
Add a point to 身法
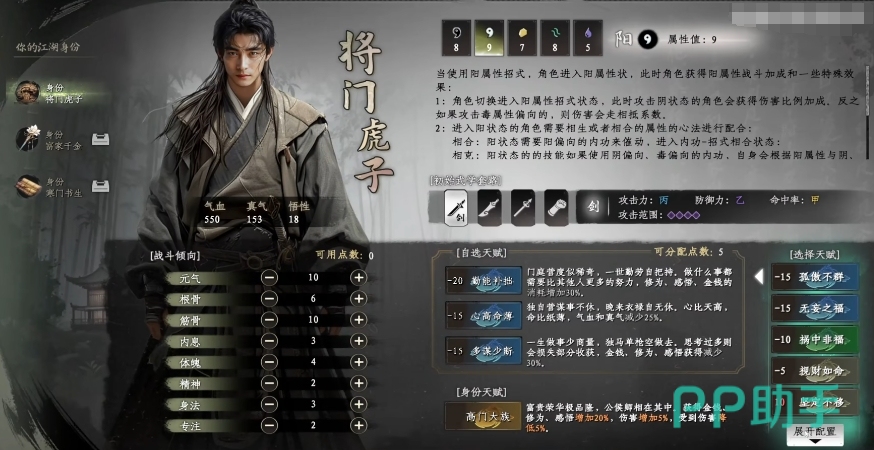(358, 404)
